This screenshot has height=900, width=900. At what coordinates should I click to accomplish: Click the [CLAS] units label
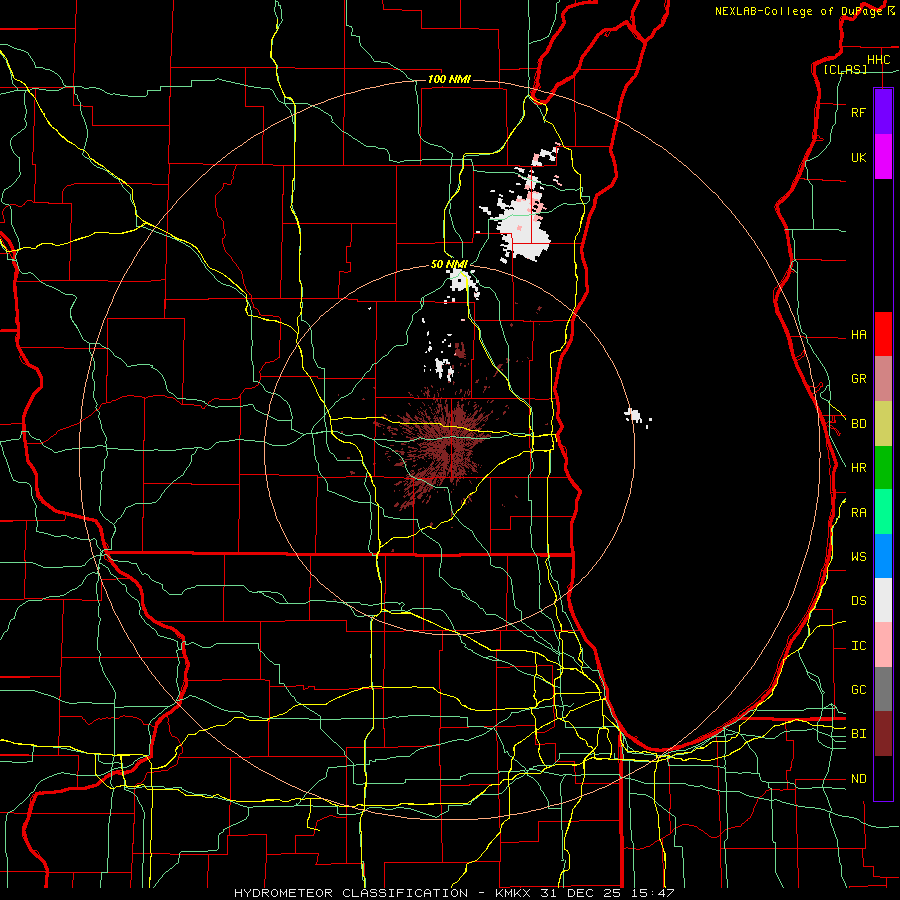tap(845, 69)
